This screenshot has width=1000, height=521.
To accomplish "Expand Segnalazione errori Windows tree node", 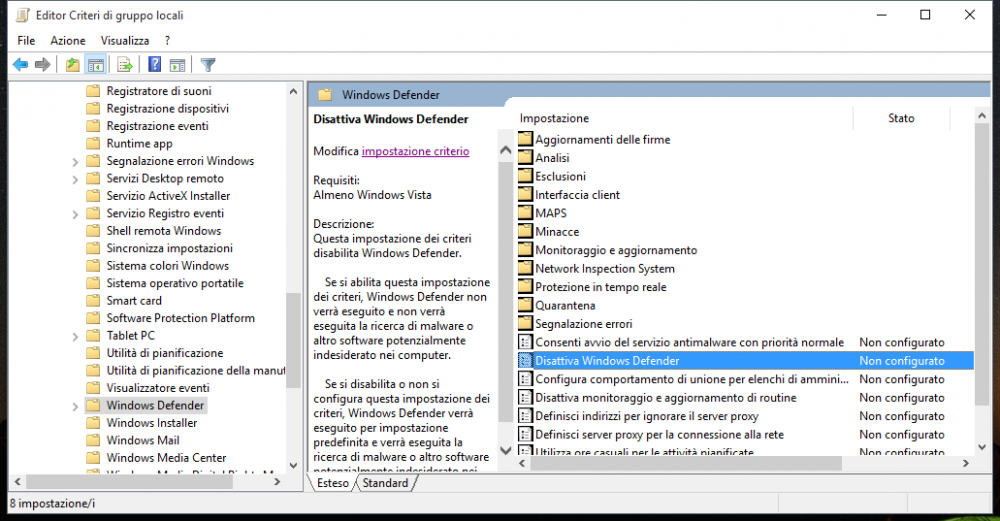I will pyautogui.click(x=76, y=161).
